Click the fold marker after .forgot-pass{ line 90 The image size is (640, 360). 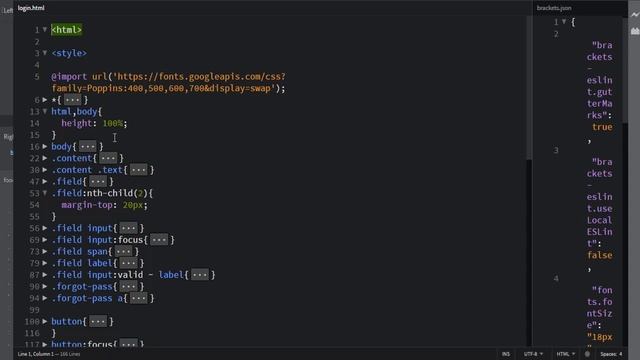tap(129, 287)
